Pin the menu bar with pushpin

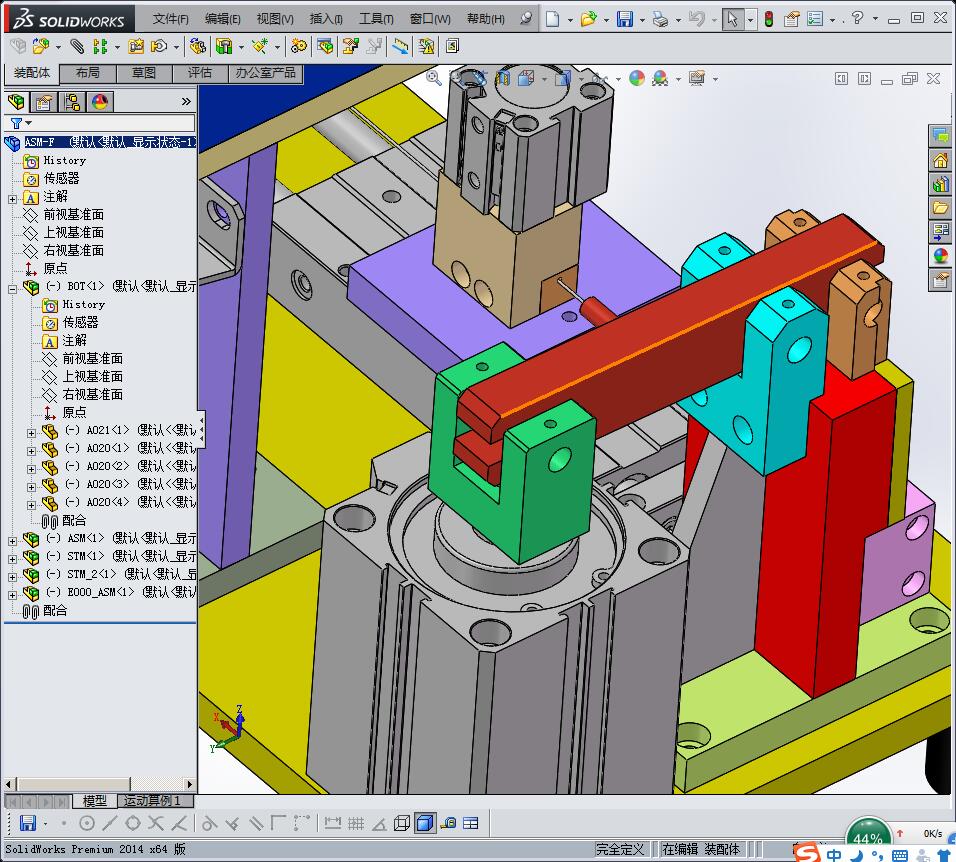coord(526,18)
